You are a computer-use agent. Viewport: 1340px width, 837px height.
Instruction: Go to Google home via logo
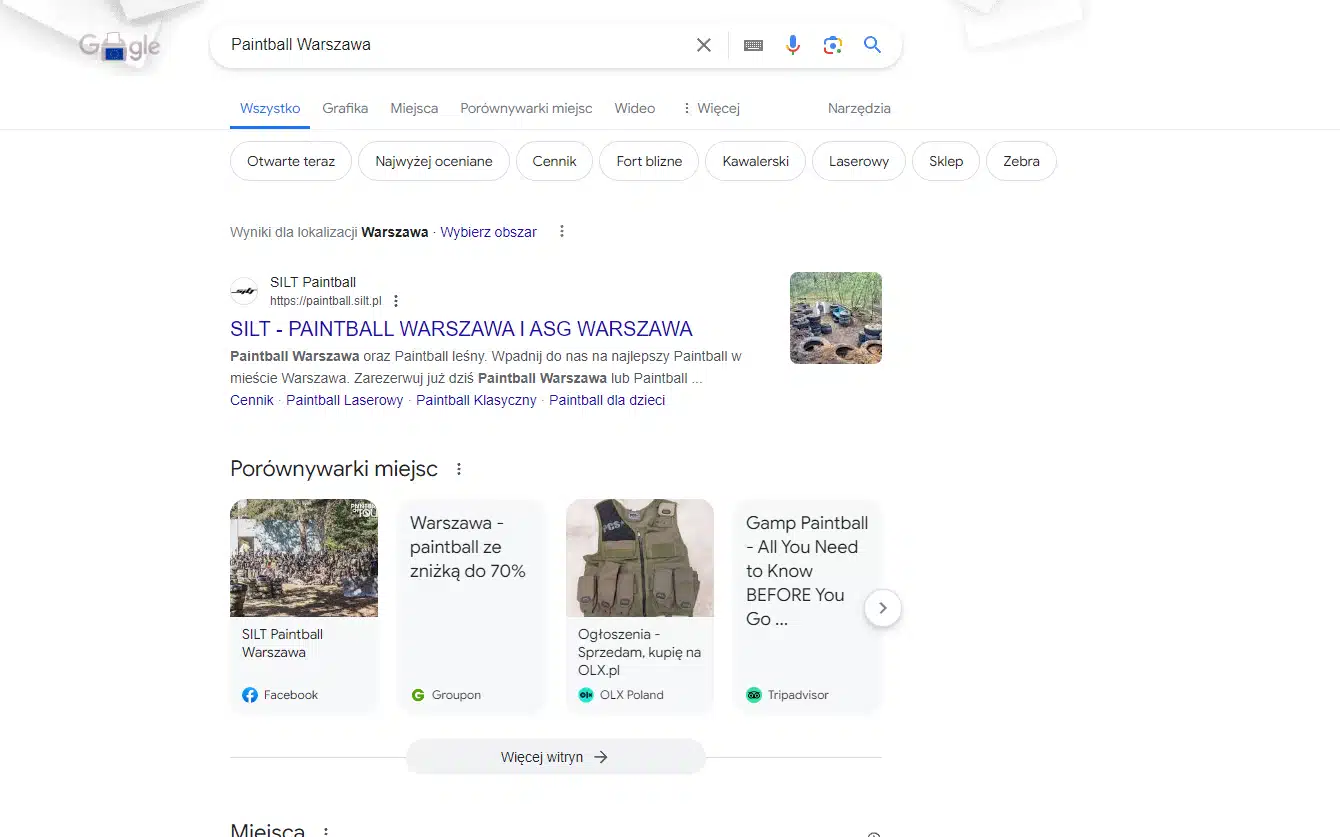pyautogui.click(x=120, y=46)
